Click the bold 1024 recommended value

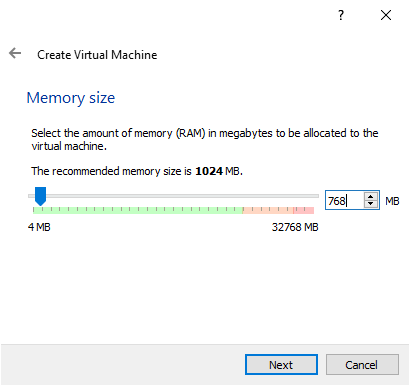(x=209, y=171)
